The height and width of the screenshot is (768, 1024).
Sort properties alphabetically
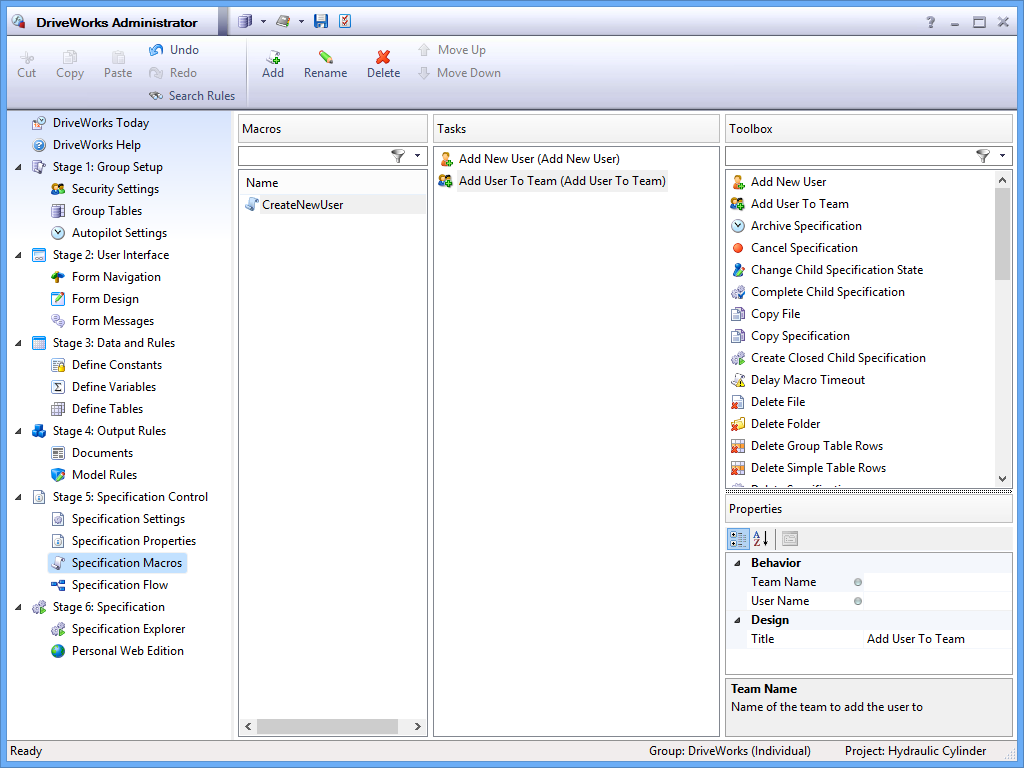tap(761, 539)
